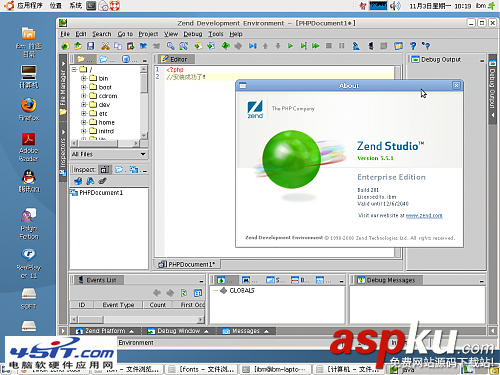Screen dimensions: 500x375
Task: Click the Count column header
Action: click(158, 305)
